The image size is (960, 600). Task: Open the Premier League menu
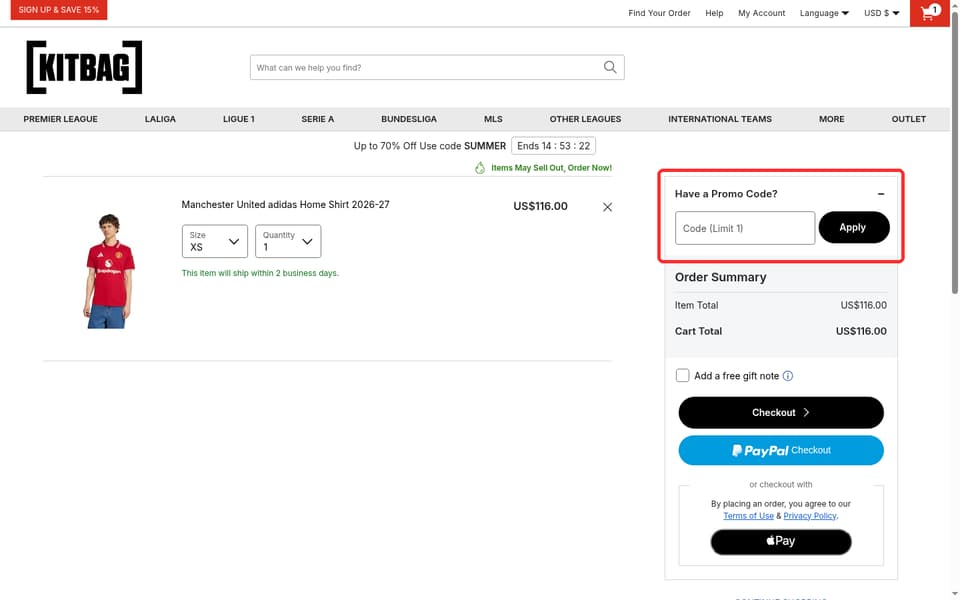tap(61, 119)
